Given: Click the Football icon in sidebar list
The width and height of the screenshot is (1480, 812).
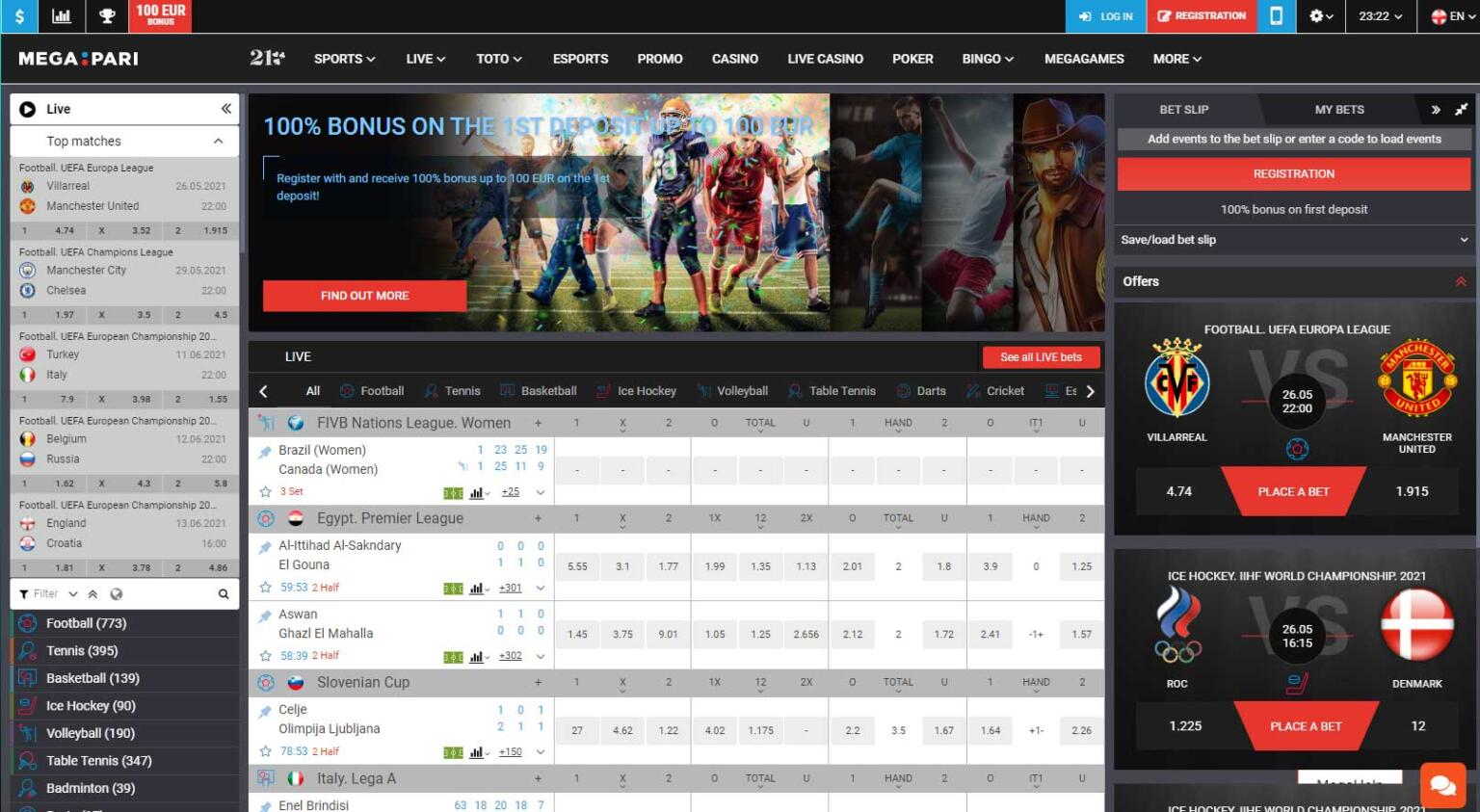Looking at the screenshot, I should click(x=28, y=623).
